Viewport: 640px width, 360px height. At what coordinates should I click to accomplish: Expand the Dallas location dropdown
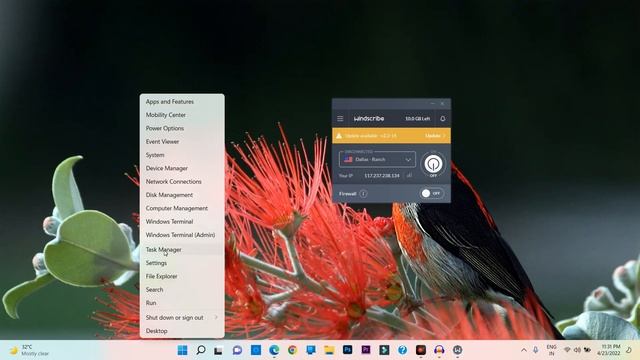(408, 160)
